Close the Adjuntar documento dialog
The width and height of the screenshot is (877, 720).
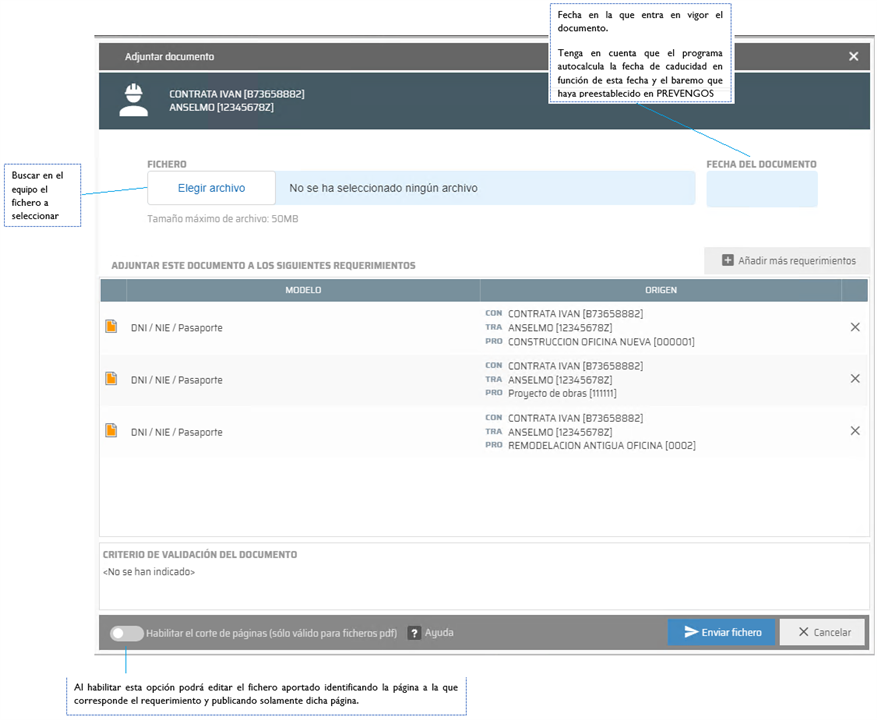(x=854, y=57)
